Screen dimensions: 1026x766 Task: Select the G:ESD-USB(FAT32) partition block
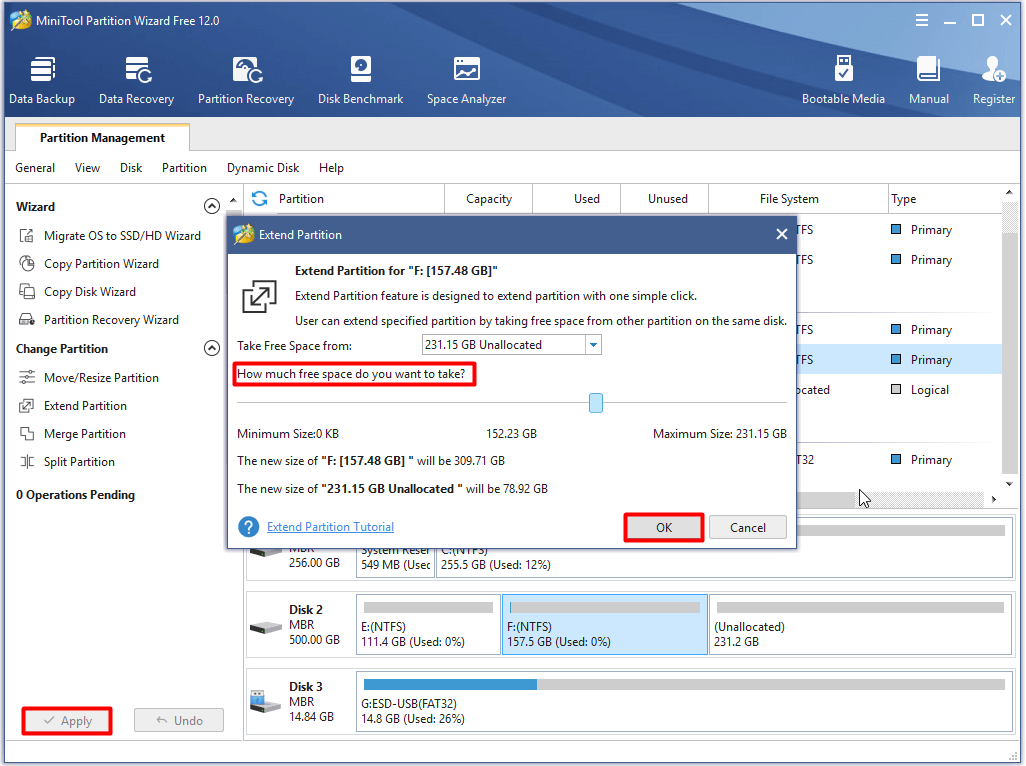pos(684,702)
